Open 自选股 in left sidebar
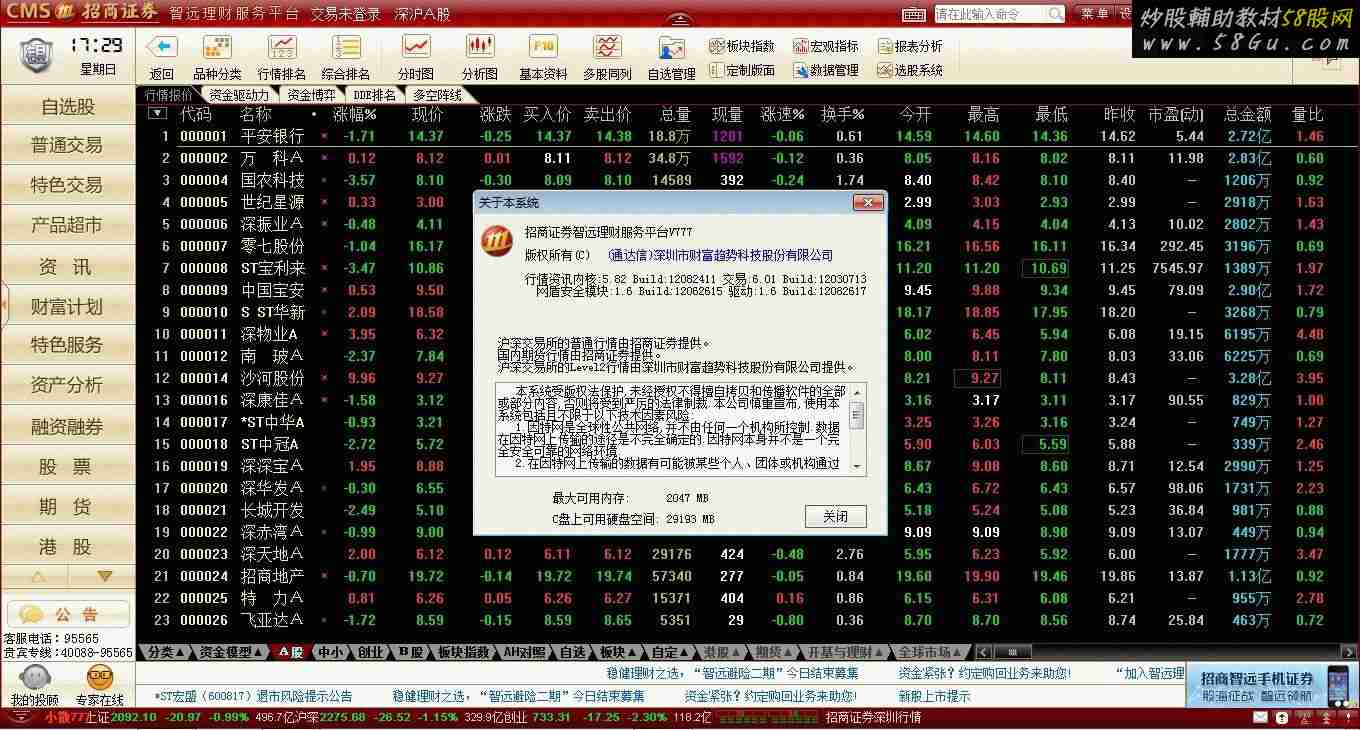Viewport: 1360px width, 730px height. click(x=68, y=106)
